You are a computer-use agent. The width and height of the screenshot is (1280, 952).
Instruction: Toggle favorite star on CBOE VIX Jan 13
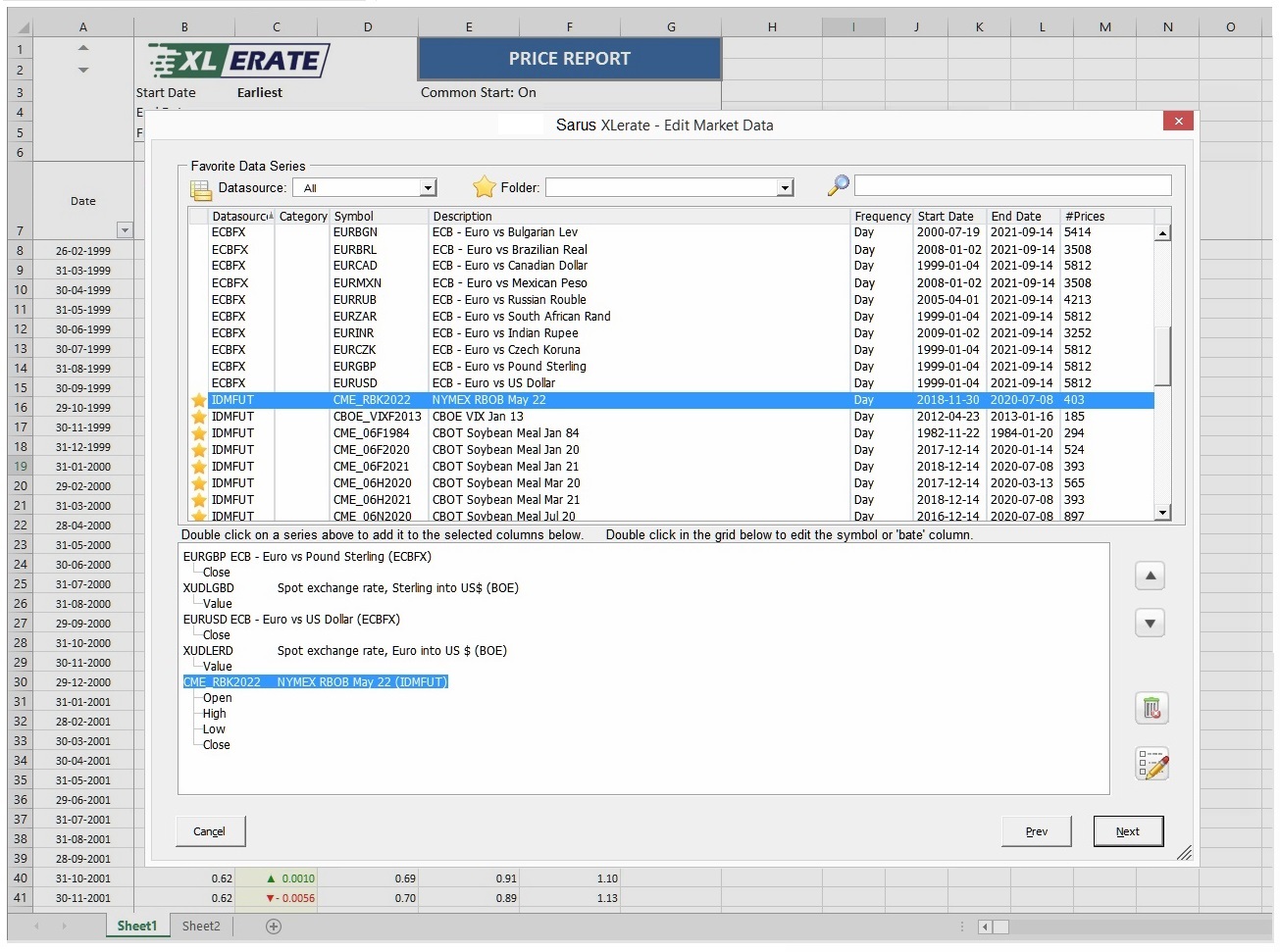[199, 417]
